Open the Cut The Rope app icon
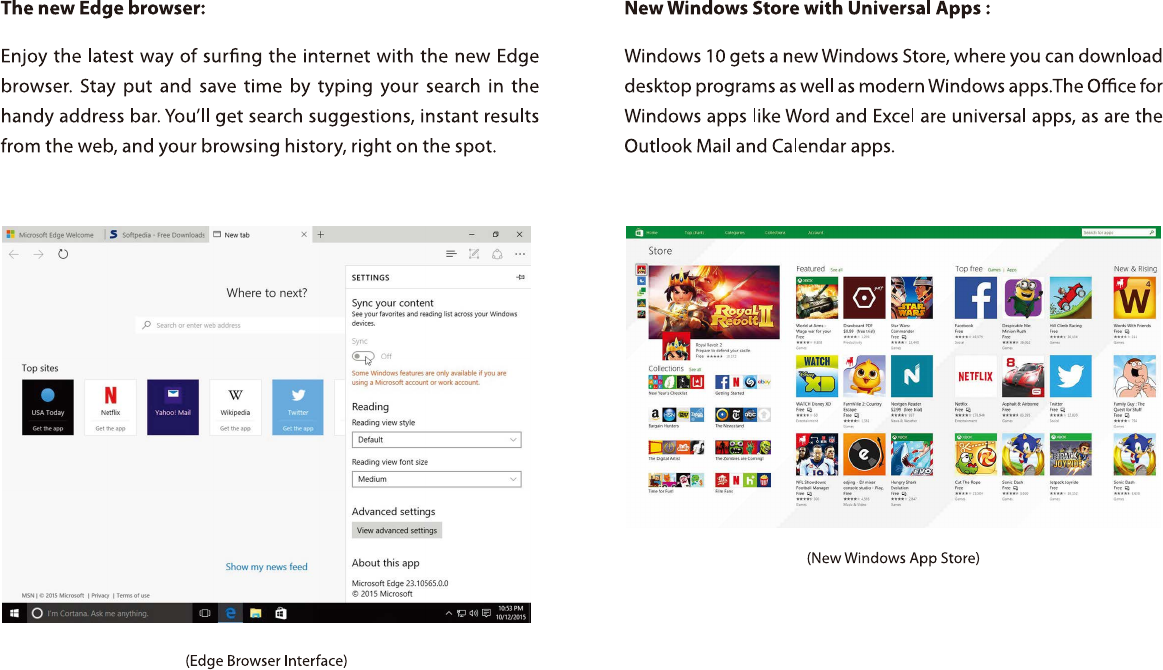 [x=975, y=455]
